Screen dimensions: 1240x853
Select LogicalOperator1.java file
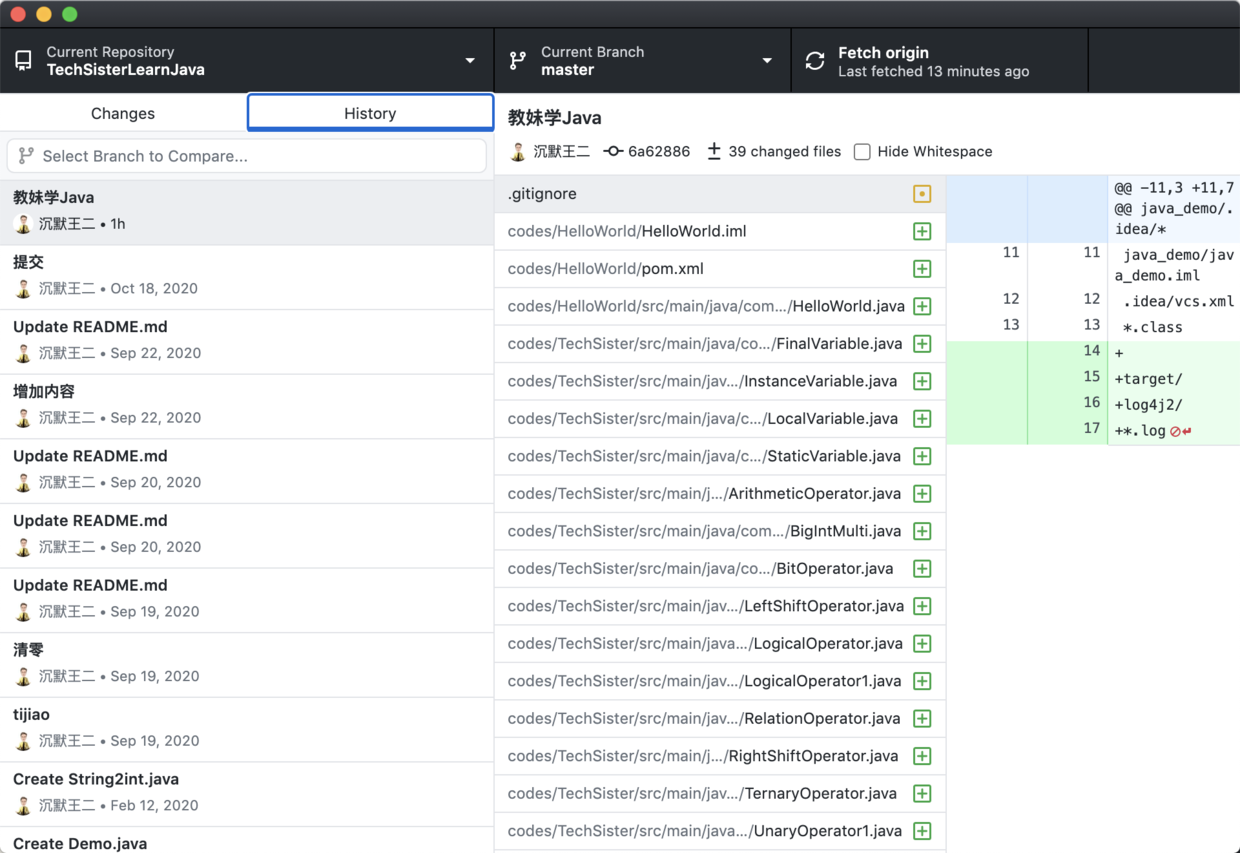click(720, 681)
